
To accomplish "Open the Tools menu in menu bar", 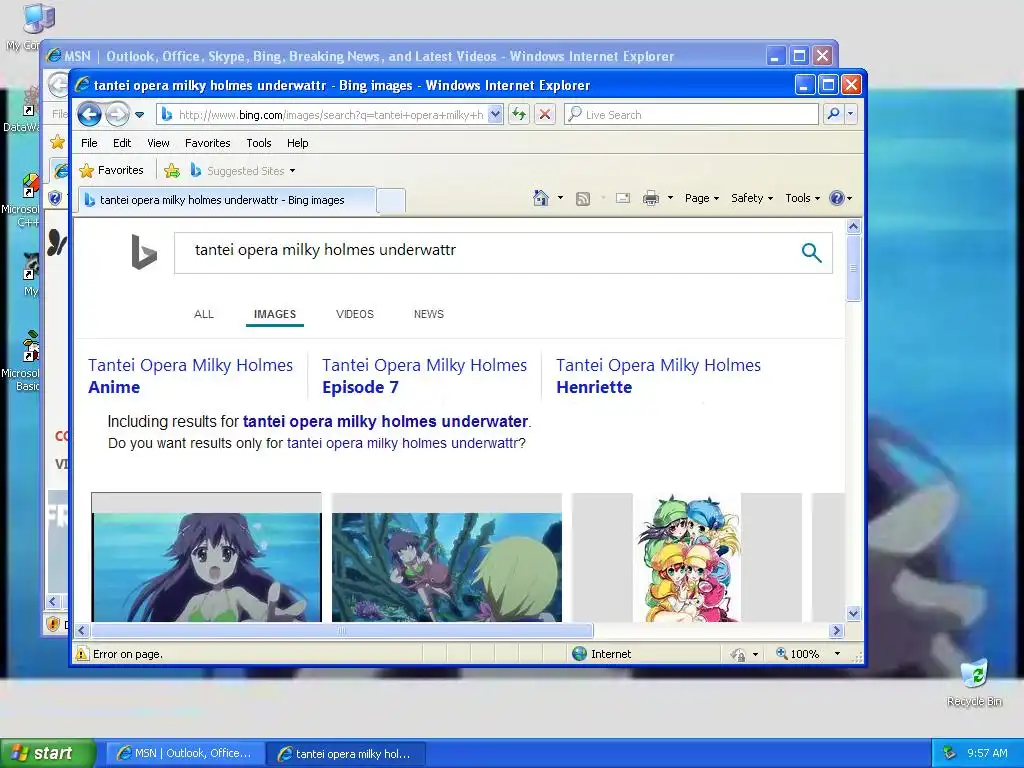I will (x=259, y=143).
